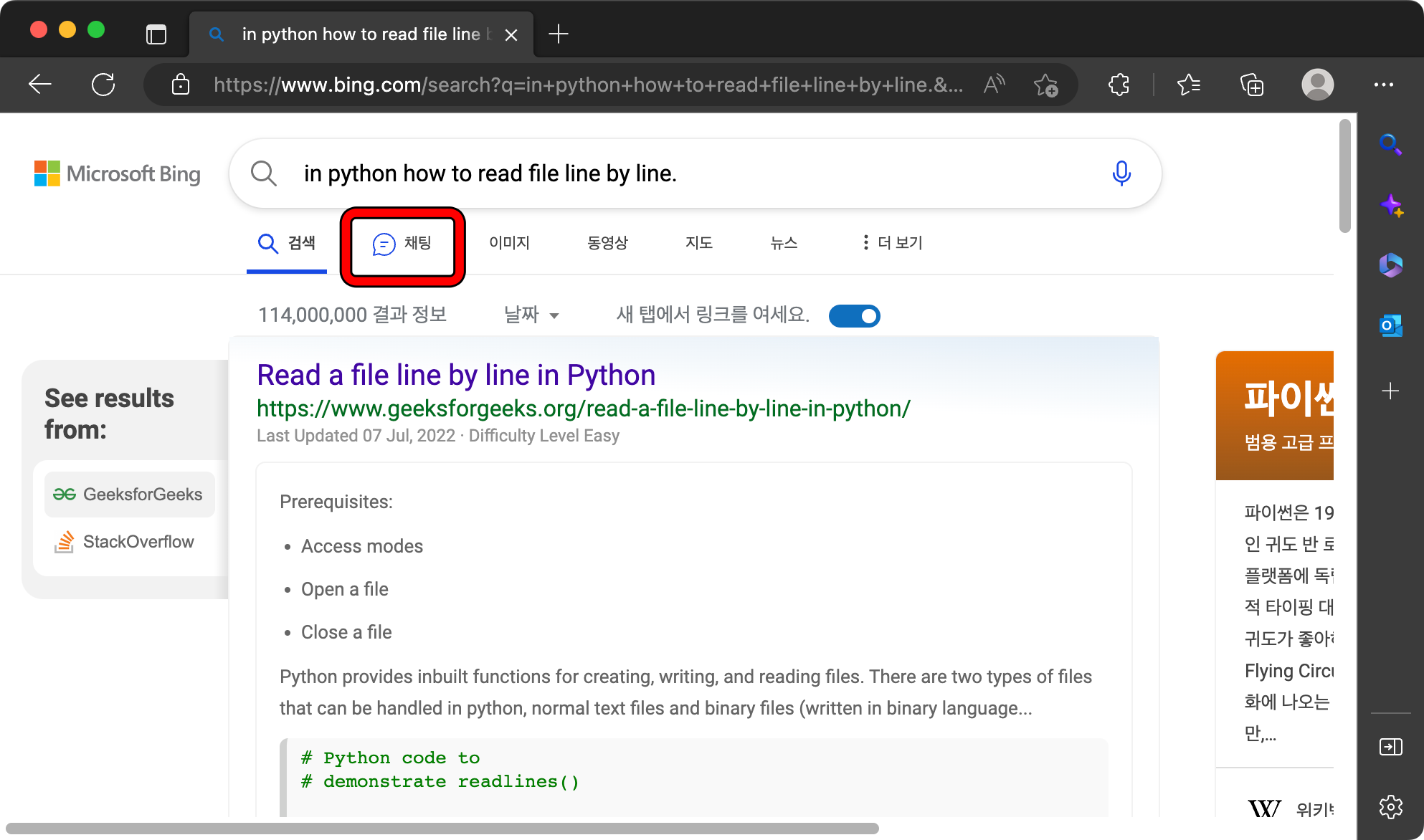Switch to the 채팅 chat tab
The image size is (1424, 840).
tap(402, 244)
